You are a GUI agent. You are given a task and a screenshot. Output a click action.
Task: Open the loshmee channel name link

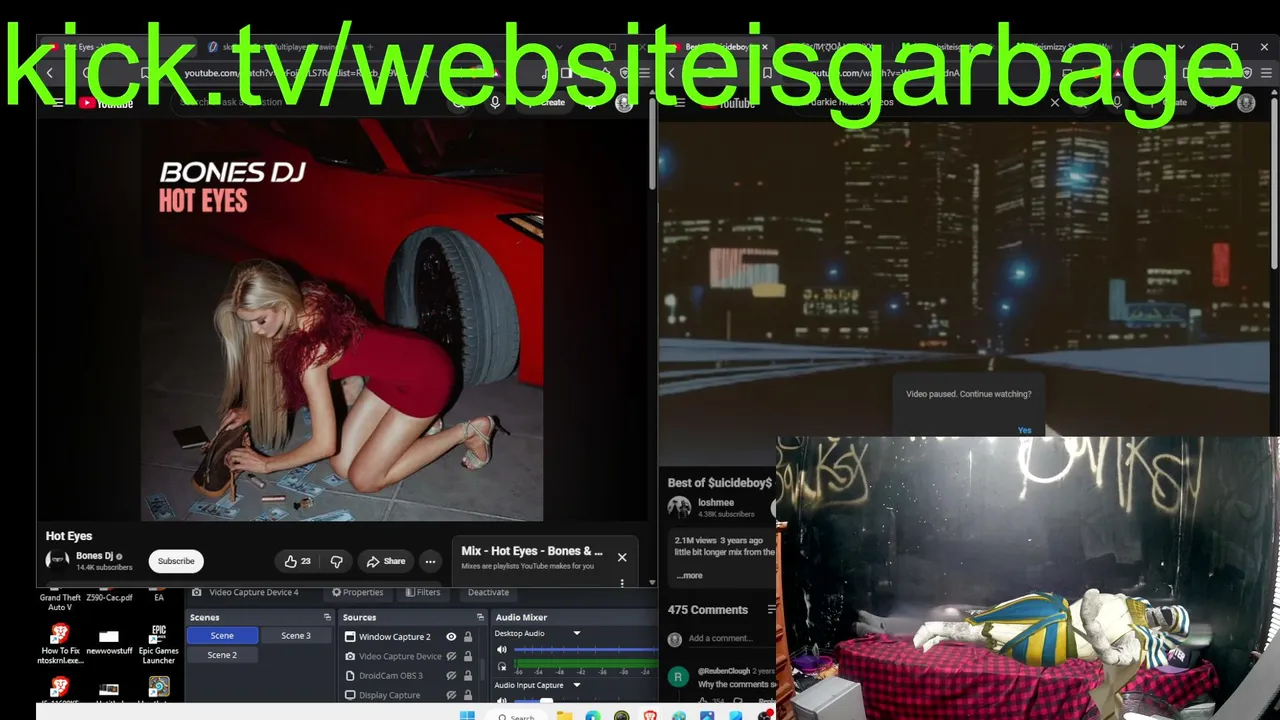point(716,502)
